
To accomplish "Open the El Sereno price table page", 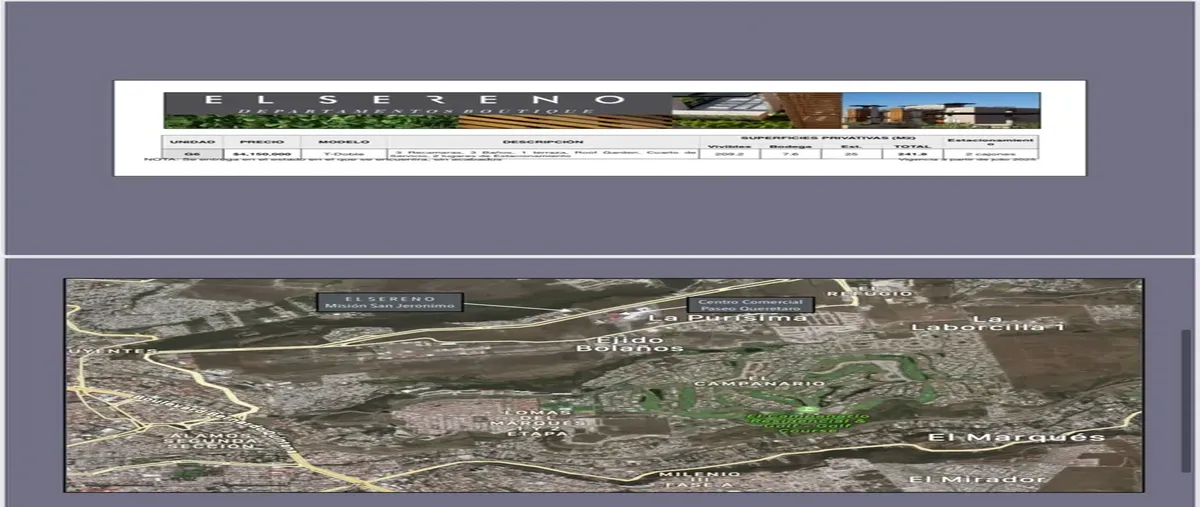I will tap(600, 127).
